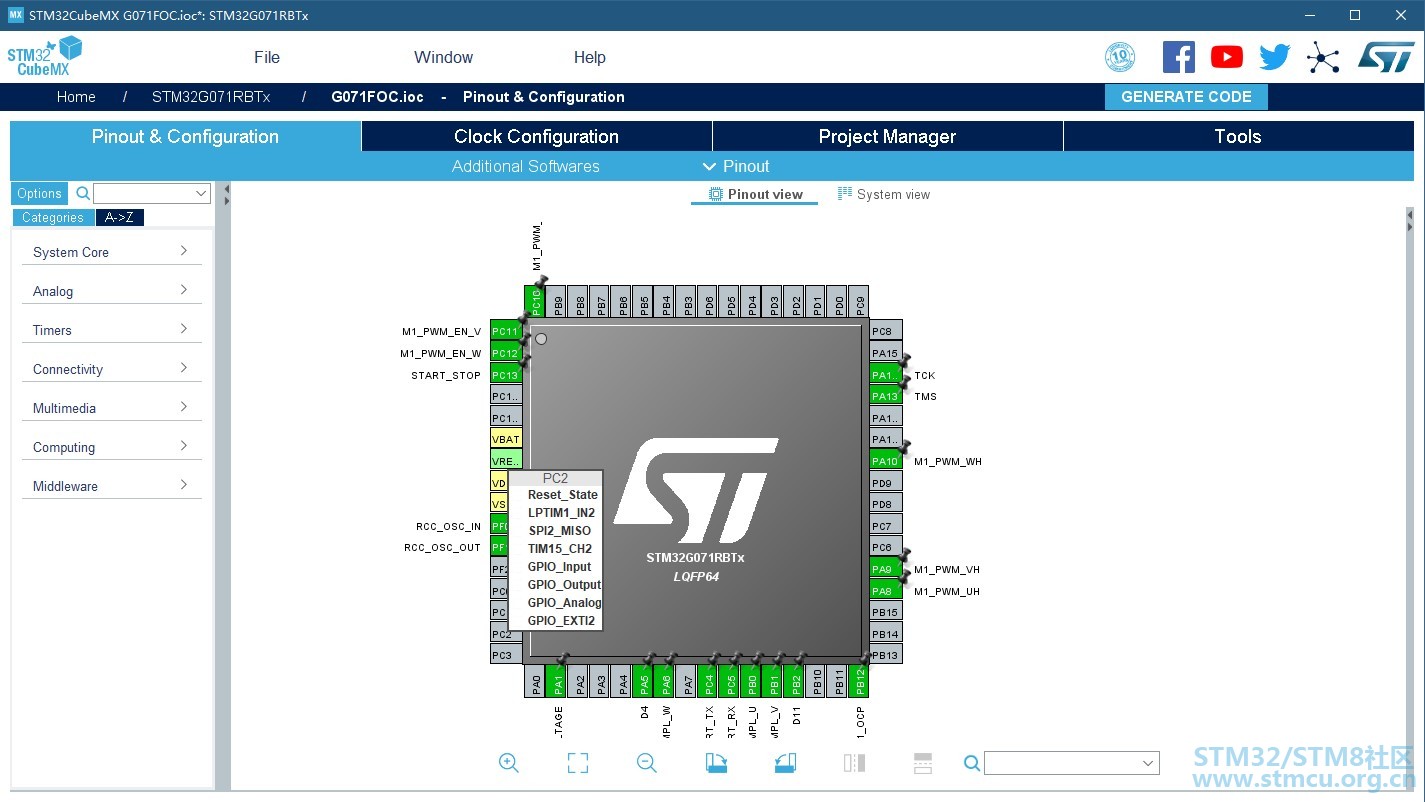
Task: Expand the Multimedia category
Action: click(x=111, y=408)
